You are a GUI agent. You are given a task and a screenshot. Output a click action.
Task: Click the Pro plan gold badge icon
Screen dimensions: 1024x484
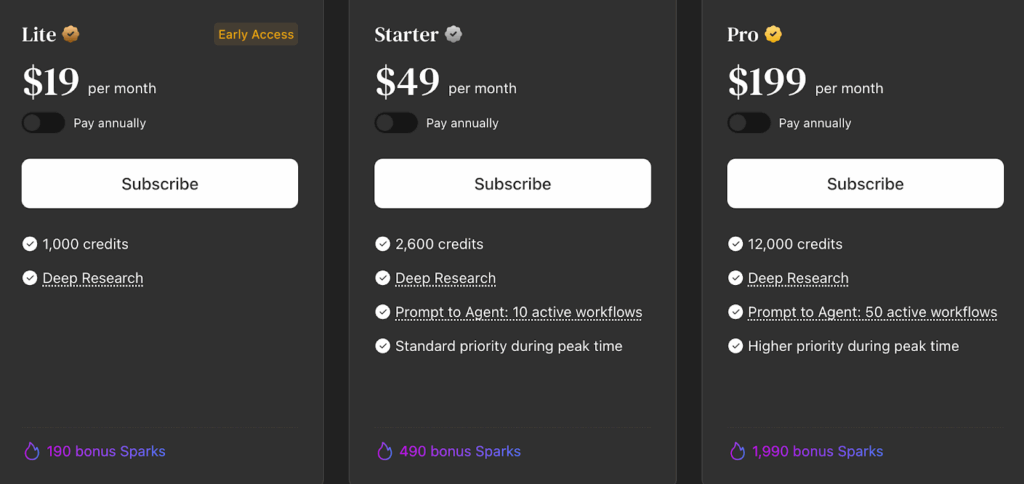[773, 34]
